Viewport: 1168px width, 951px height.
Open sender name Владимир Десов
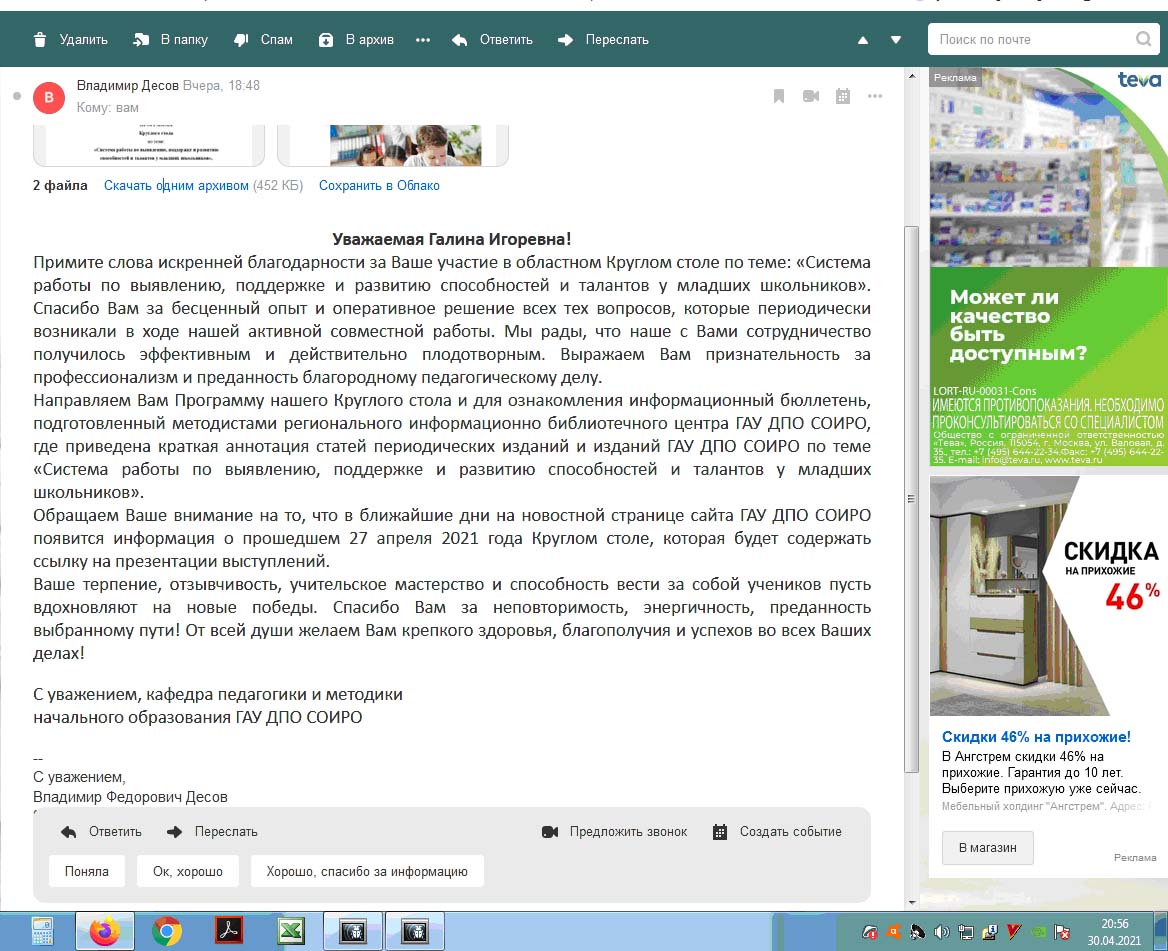click(x=127, y=86)
